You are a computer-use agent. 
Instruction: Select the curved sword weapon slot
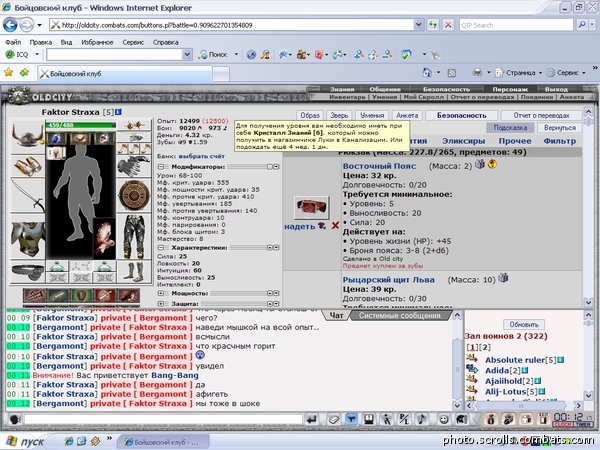tap(28, 195)
